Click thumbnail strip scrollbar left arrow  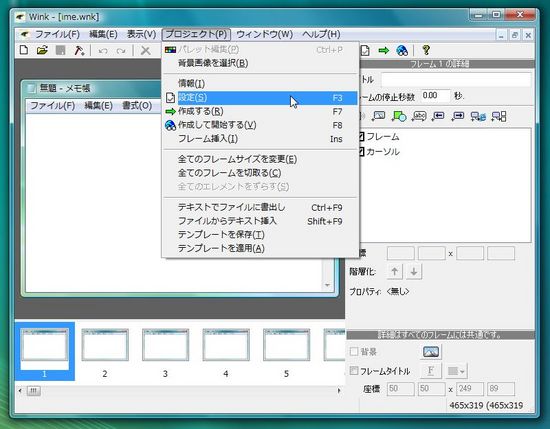[20, 390]
